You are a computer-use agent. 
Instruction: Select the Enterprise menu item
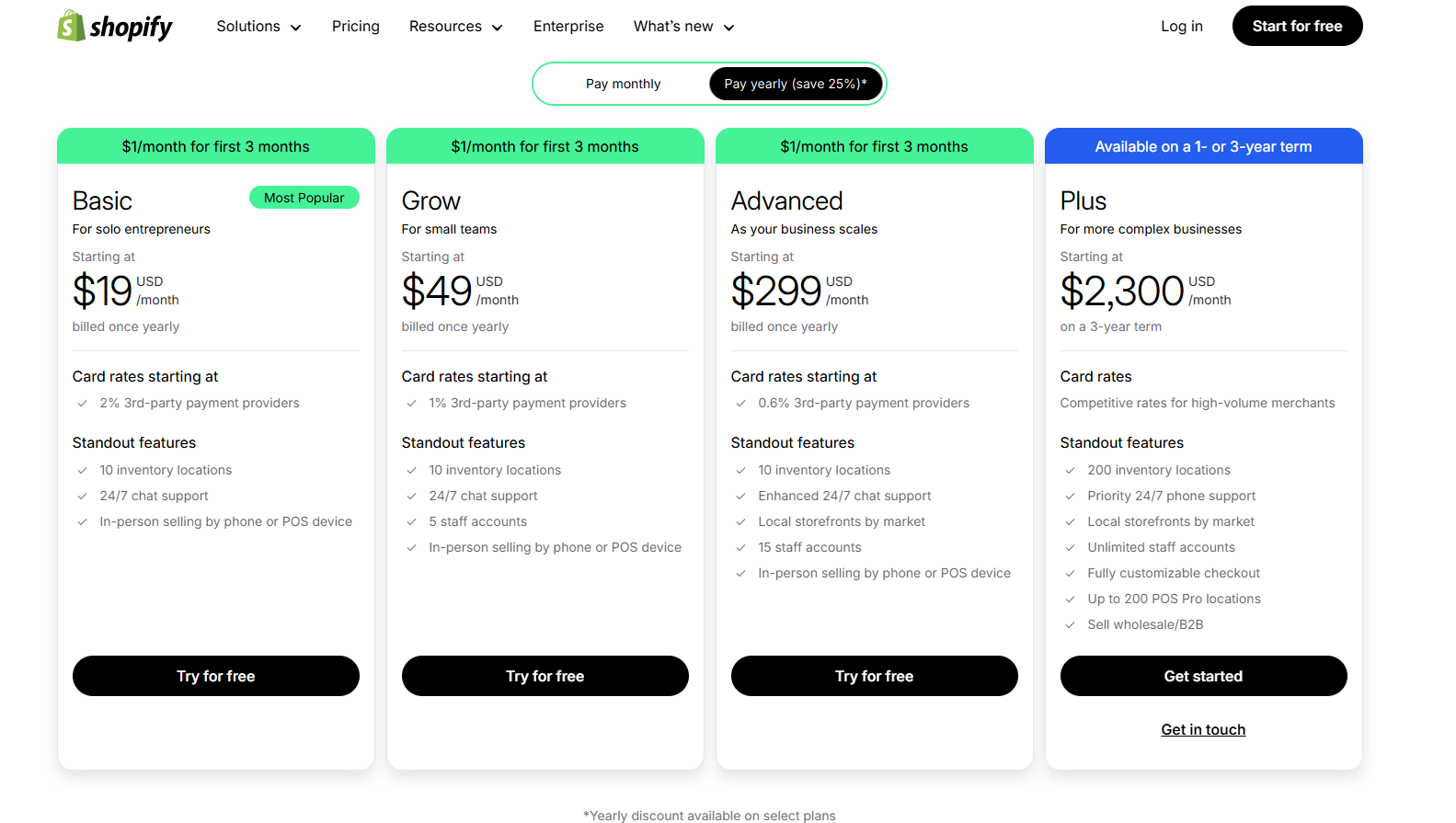click(567, 26)
